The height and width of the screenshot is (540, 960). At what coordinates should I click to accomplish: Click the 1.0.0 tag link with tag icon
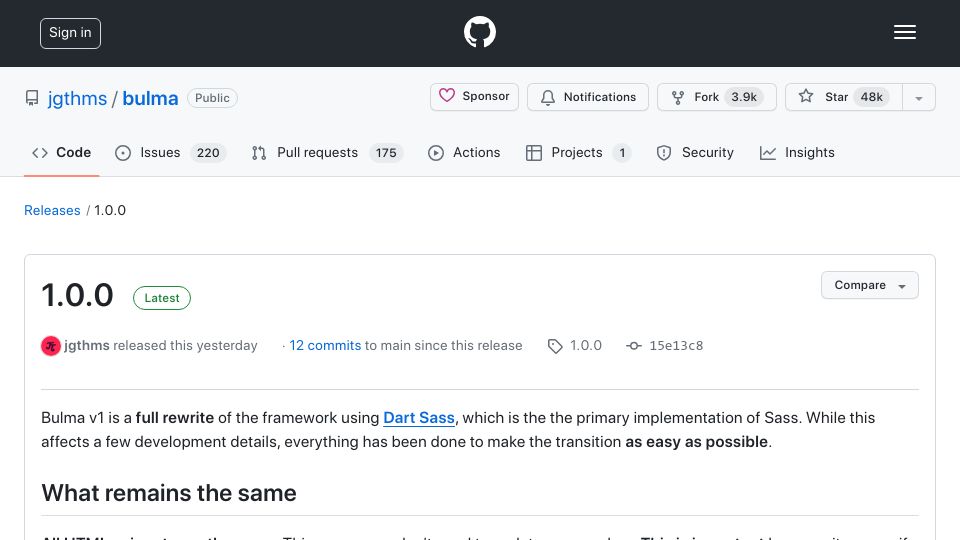pos(574,345)
